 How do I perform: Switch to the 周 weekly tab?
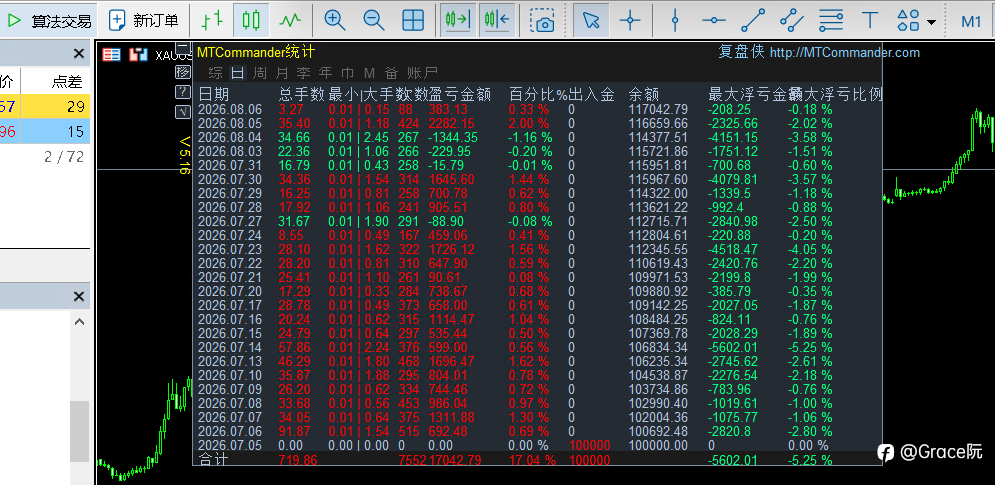(x=260, y=72)
